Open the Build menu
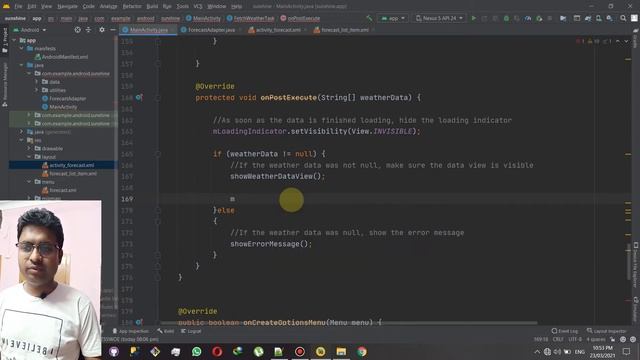This screenshot has height=360, width=640. click(x=152, y=6)
